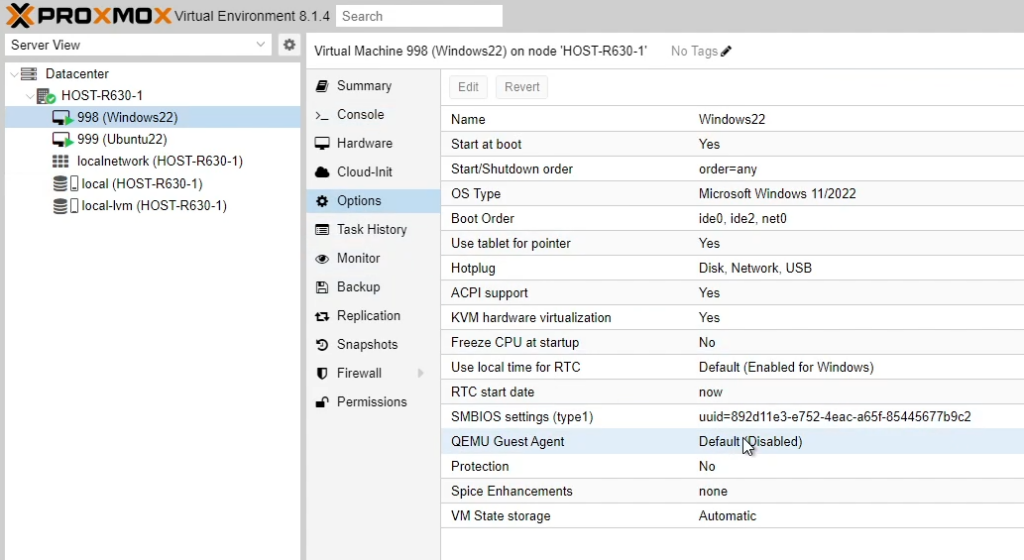1024x560 pixels.
Task: Select the ACPI support row
Action: [x=733, y=293]
